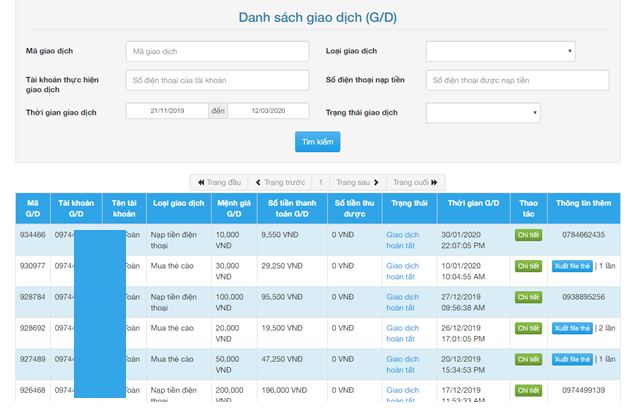Select the end date 12/03/2020 field
Image resolution: width=630 pixels, height=420 pixels.
click(268, 111)
